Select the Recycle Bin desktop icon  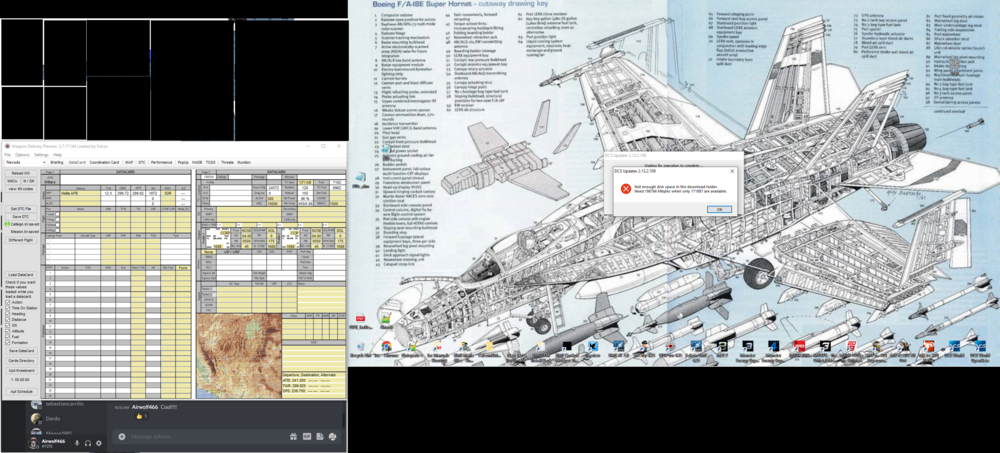(361, 346)
